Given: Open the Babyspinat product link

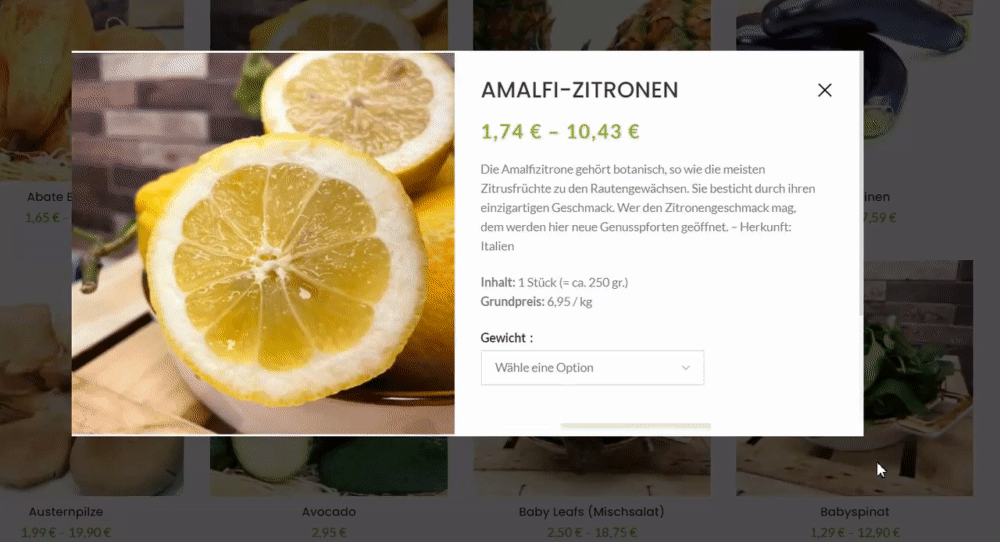Looking at the screenshot, I should point(855,512).
